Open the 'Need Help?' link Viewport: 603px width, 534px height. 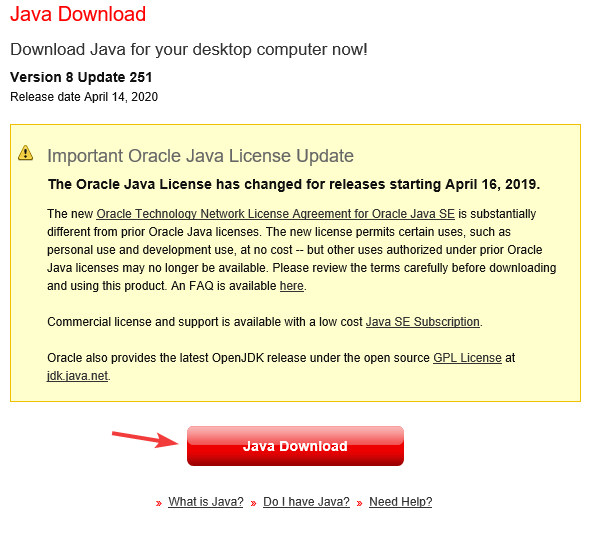(400, 502)
